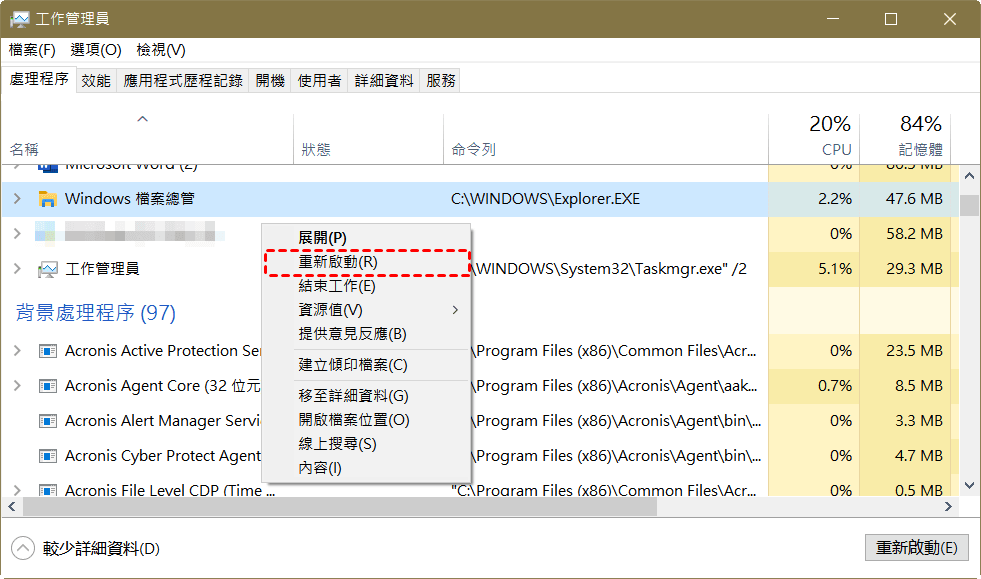Select the Acronis Cyber Protect Agent row
The image size is (981, 579).
point(479,456)
